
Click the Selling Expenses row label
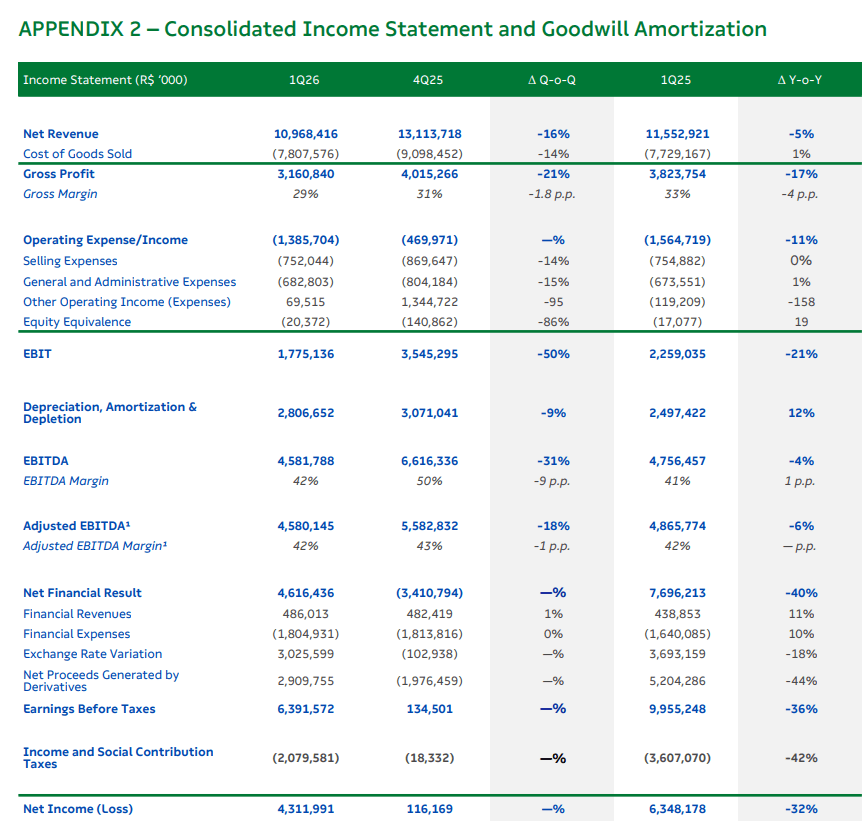click(x=70, y=261)
